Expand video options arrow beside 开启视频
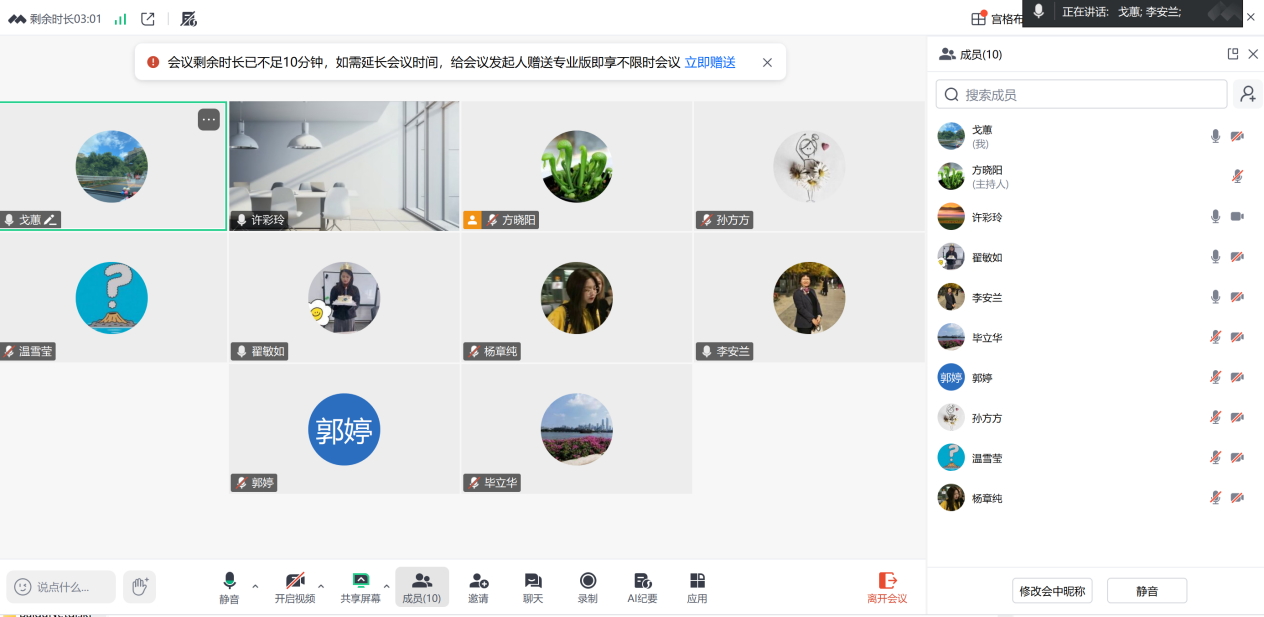The height and width of the screenshot is (617, 1264). 321,586
